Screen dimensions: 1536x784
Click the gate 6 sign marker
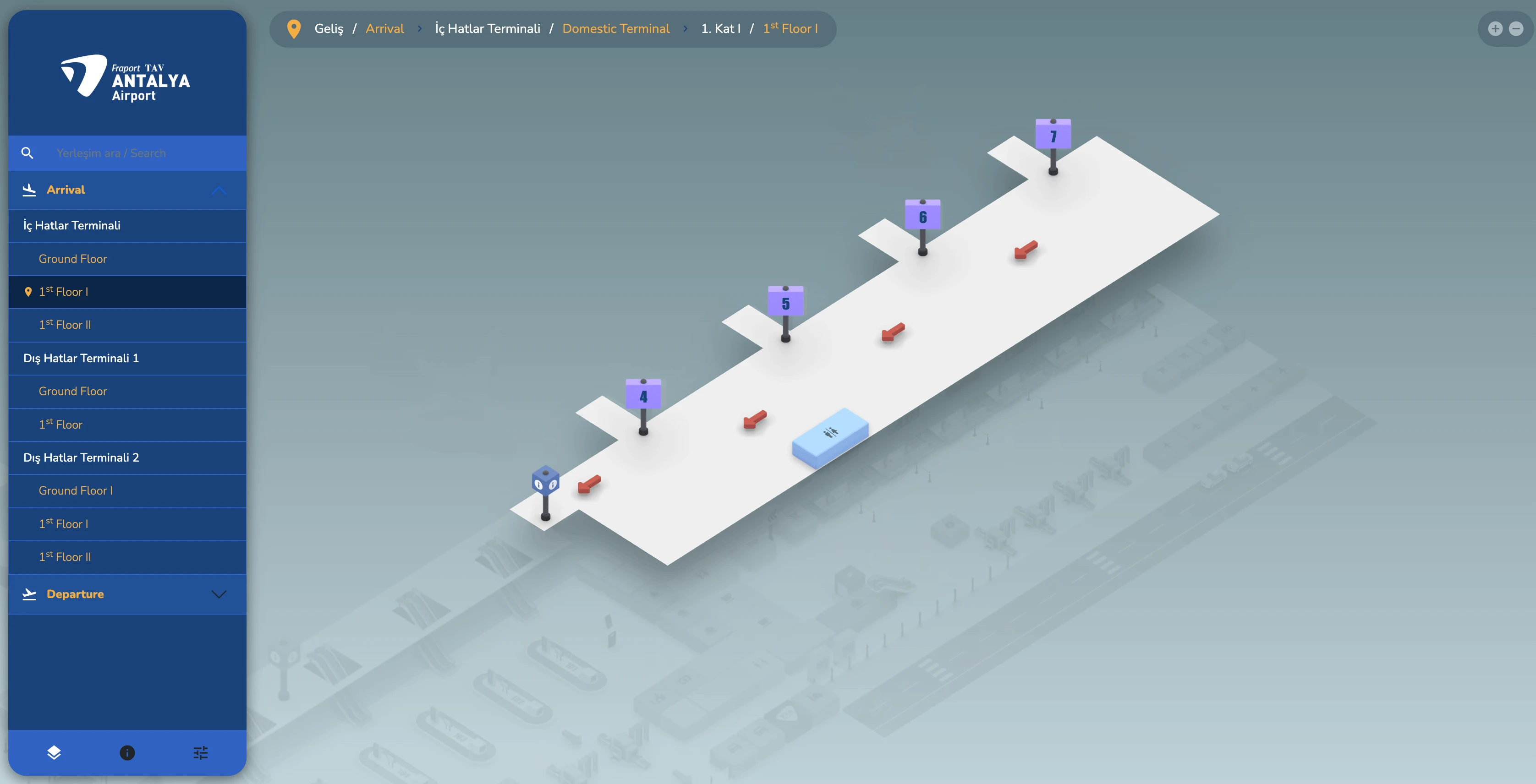point(922,216)
